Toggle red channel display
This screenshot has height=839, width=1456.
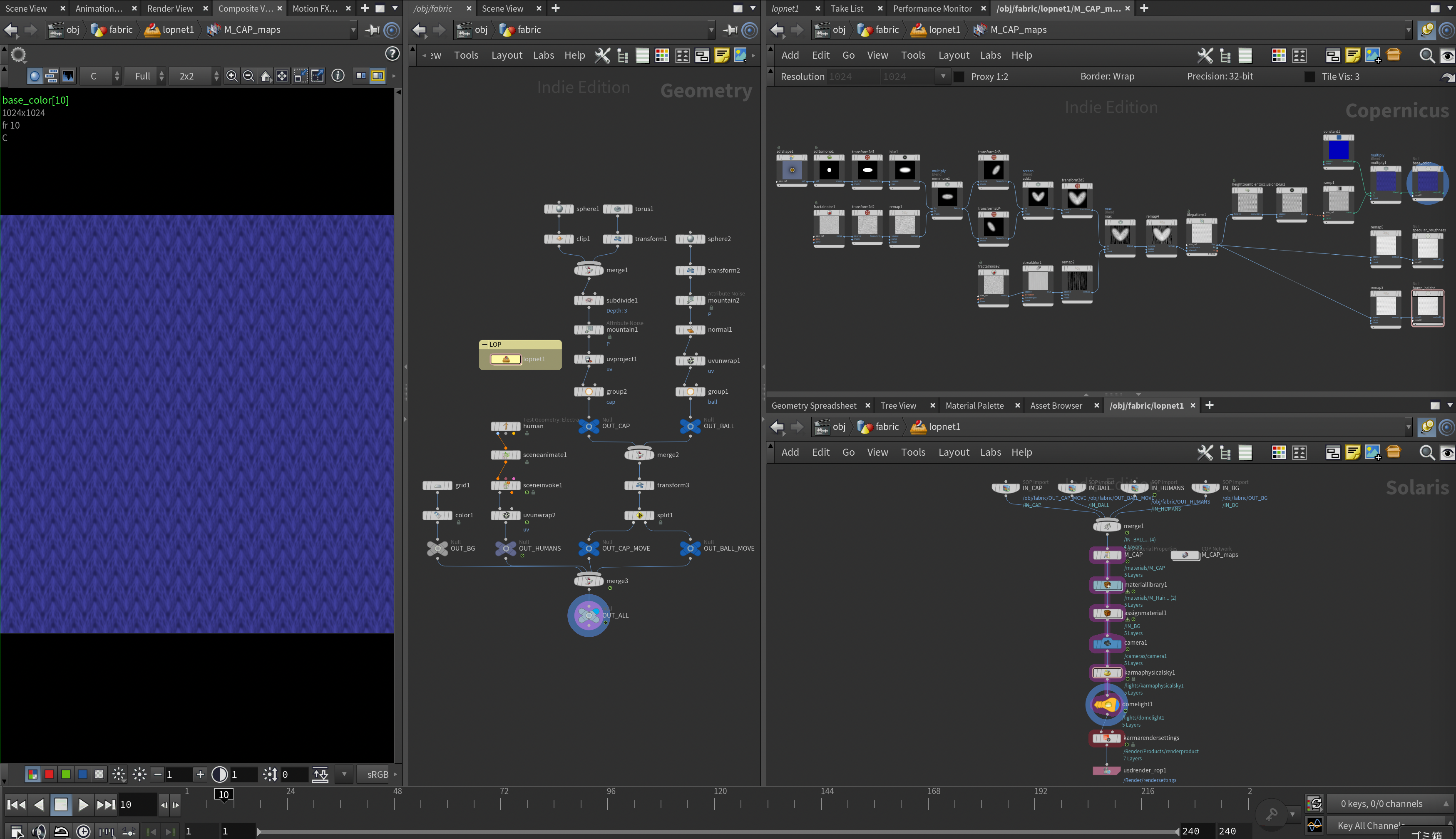tap(50, 774)
